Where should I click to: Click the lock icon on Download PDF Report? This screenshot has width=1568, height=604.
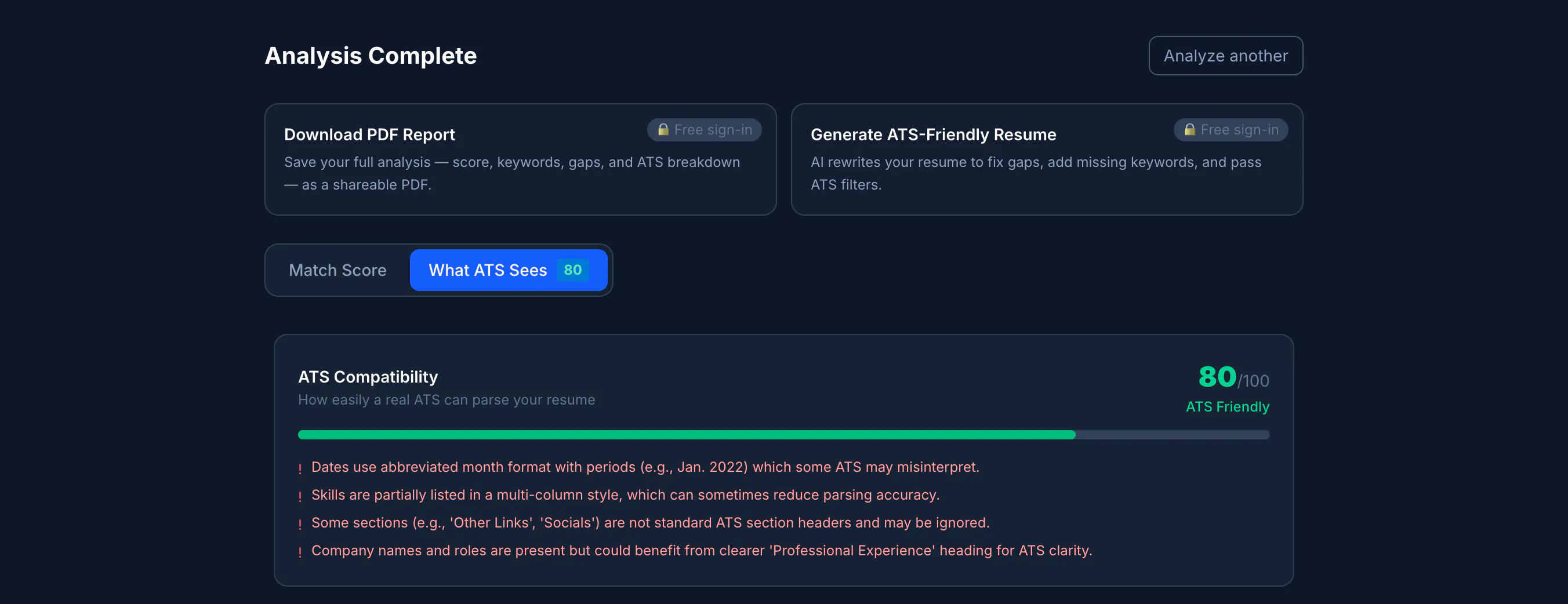click(663, 130)
